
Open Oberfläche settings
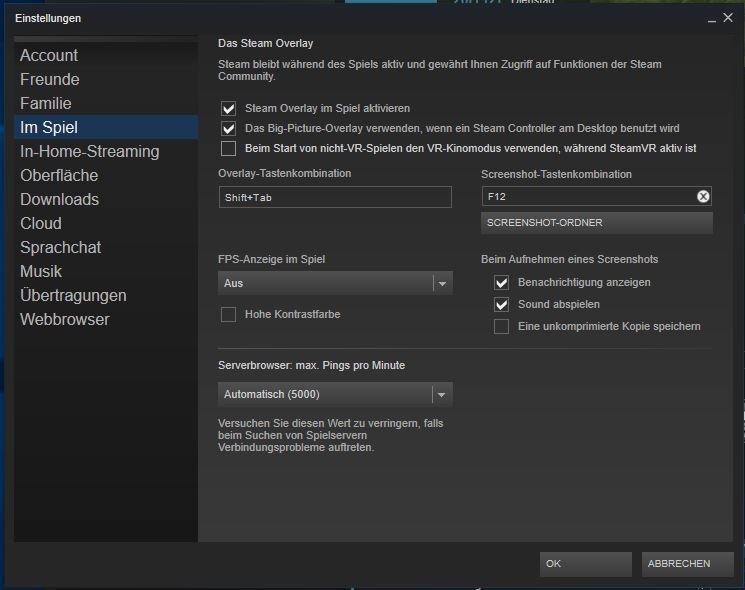coord(106,175)
